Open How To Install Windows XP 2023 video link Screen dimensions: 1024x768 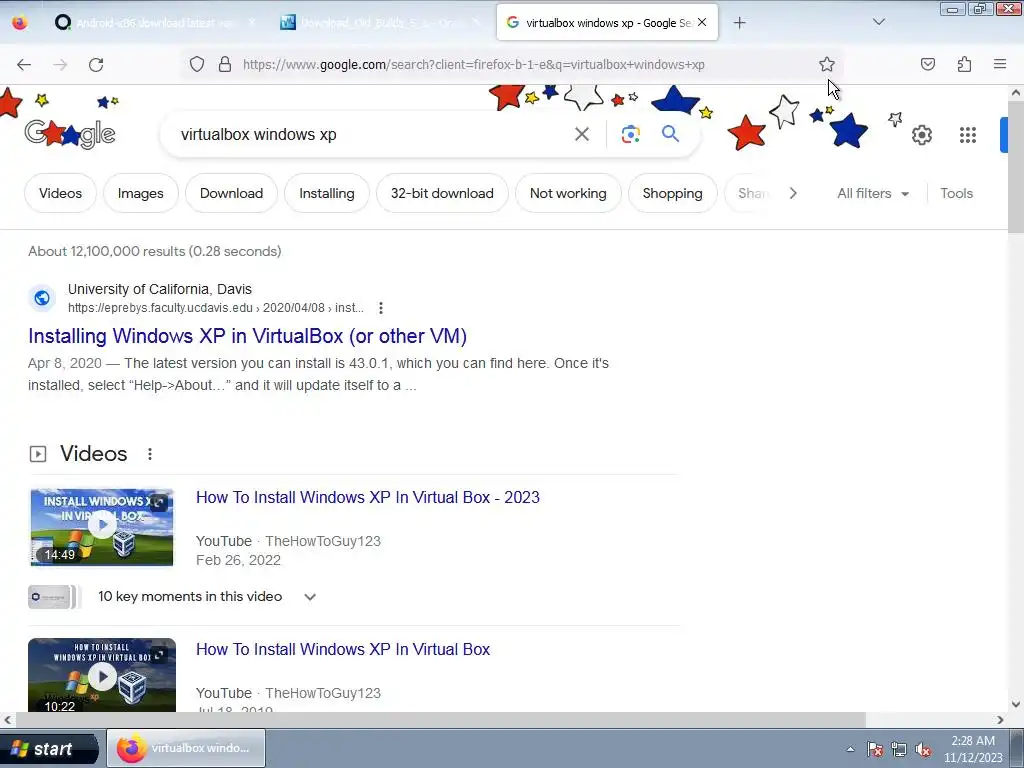tap(368, 497)
